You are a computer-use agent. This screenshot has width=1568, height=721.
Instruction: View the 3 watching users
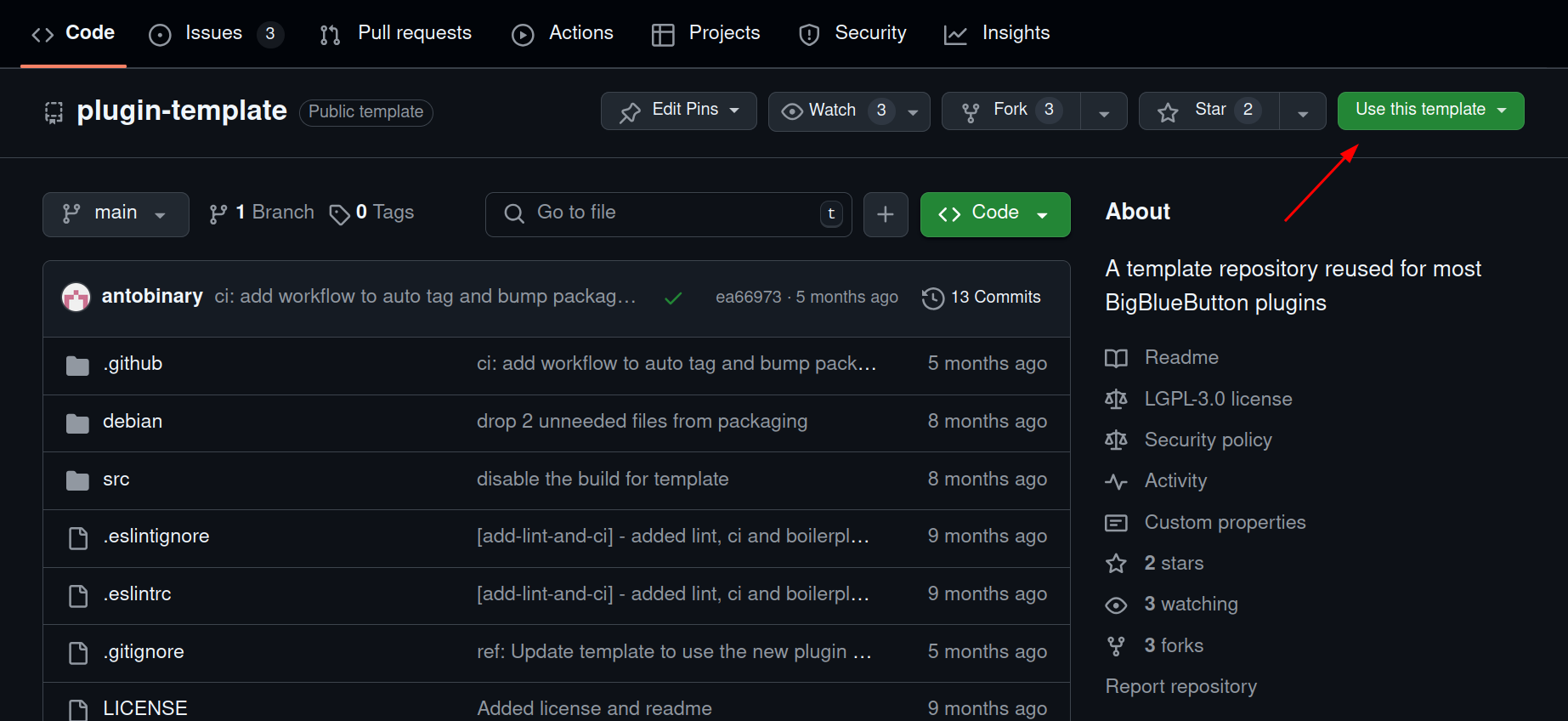tap(1171, 605)
